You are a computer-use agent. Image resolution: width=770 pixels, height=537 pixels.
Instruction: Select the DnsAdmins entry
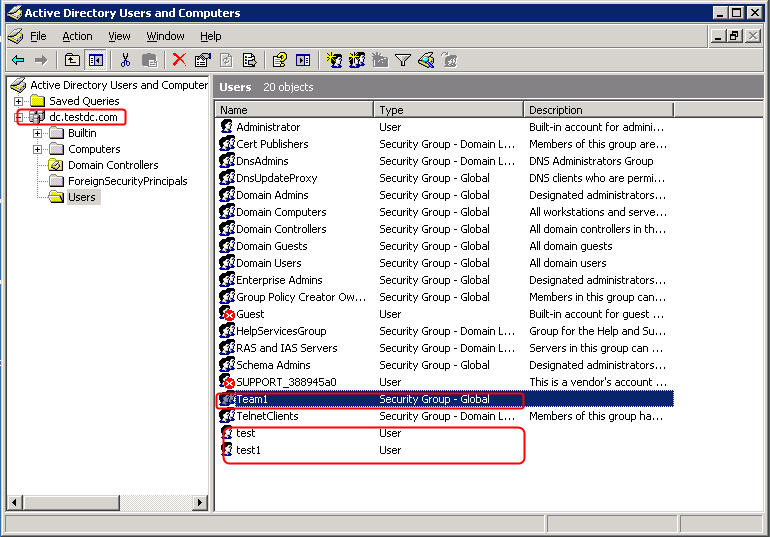tap(262, 161)
